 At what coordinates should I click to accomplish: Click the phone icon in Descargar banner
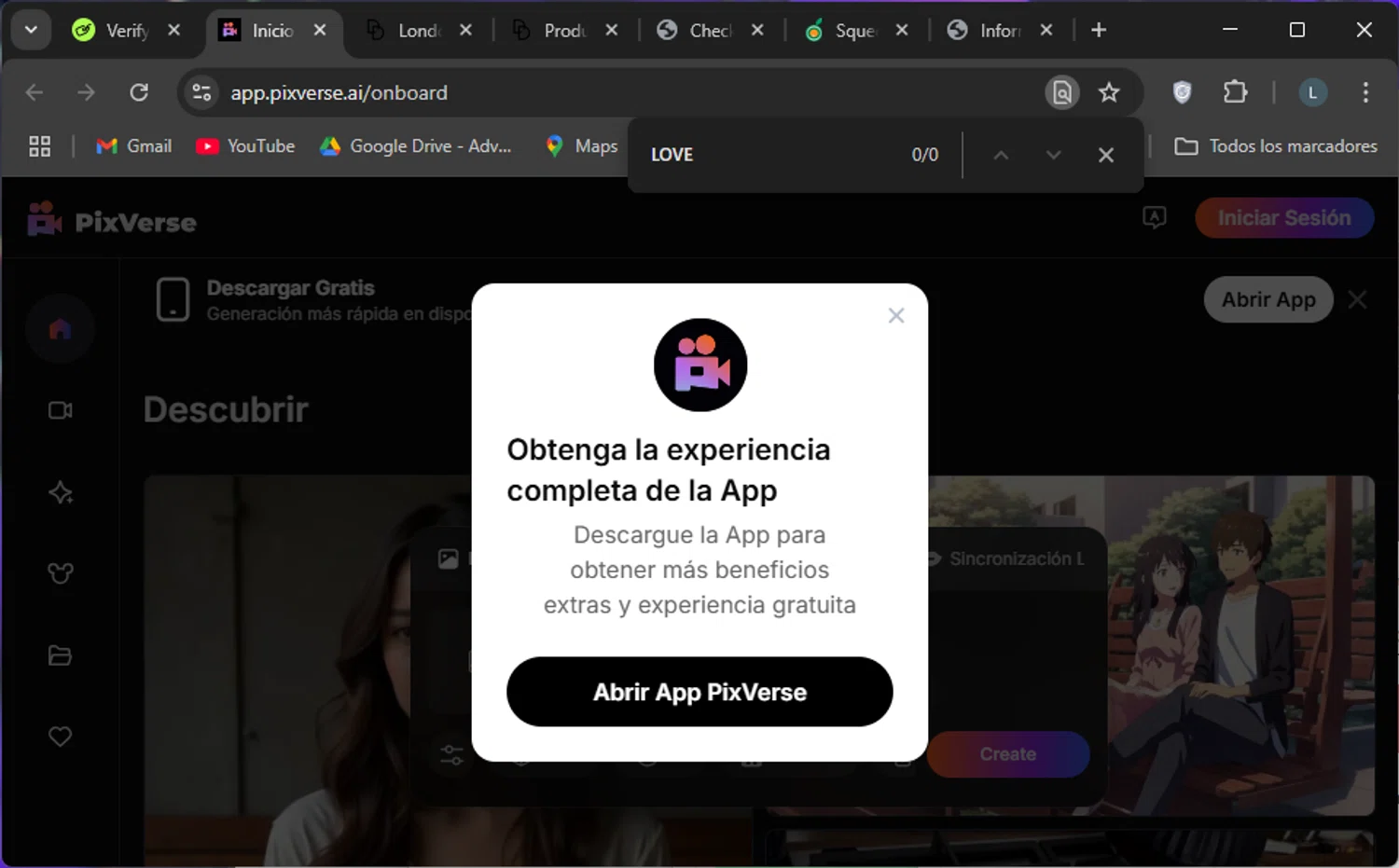coord(173,299)
